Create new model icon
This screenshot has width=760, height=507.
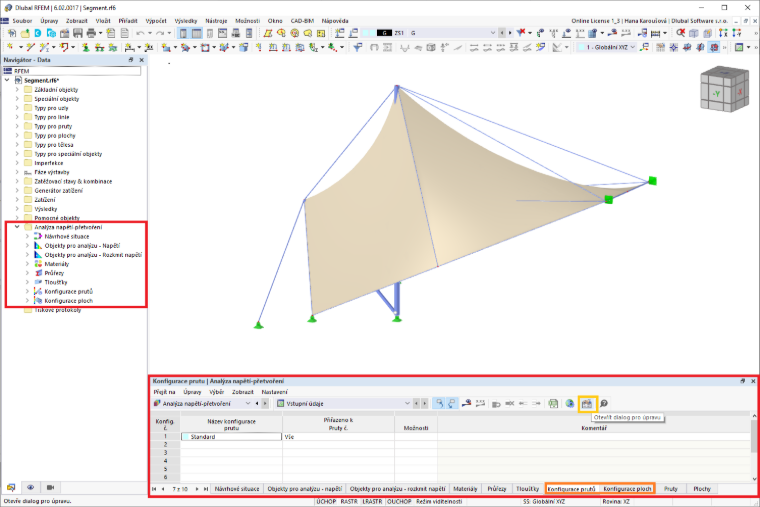[12, 33]
